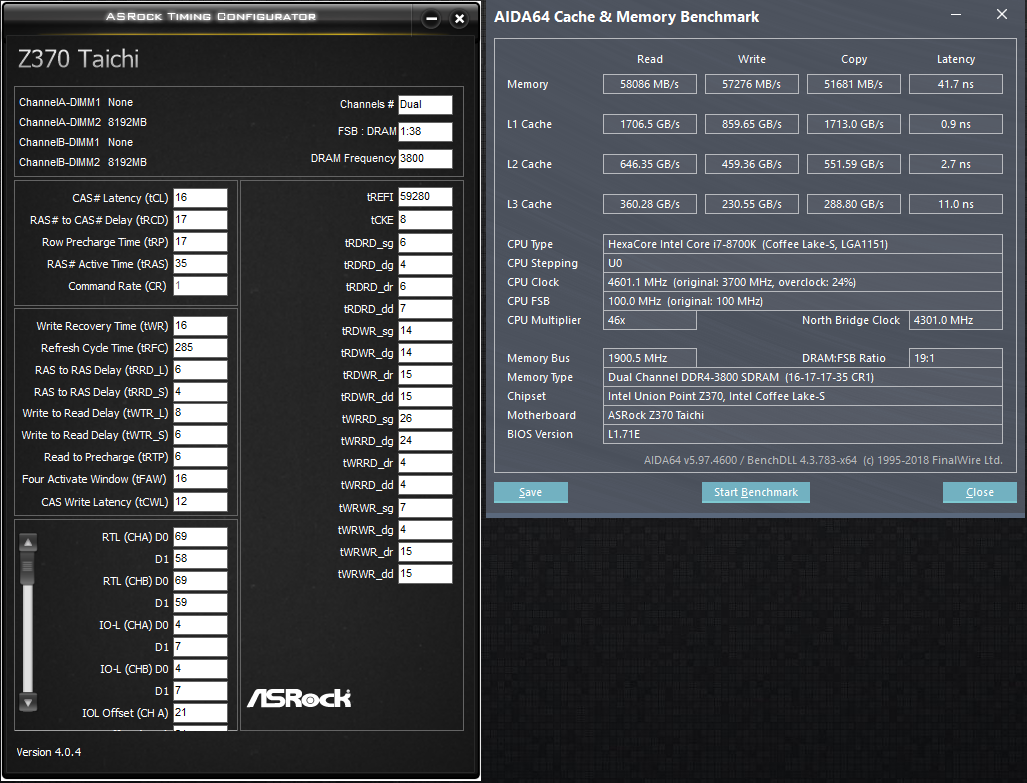Click the Memory Copy result 51681 MB/s
The height and width of the screenshot is (783, 1027).
point(853,85)
